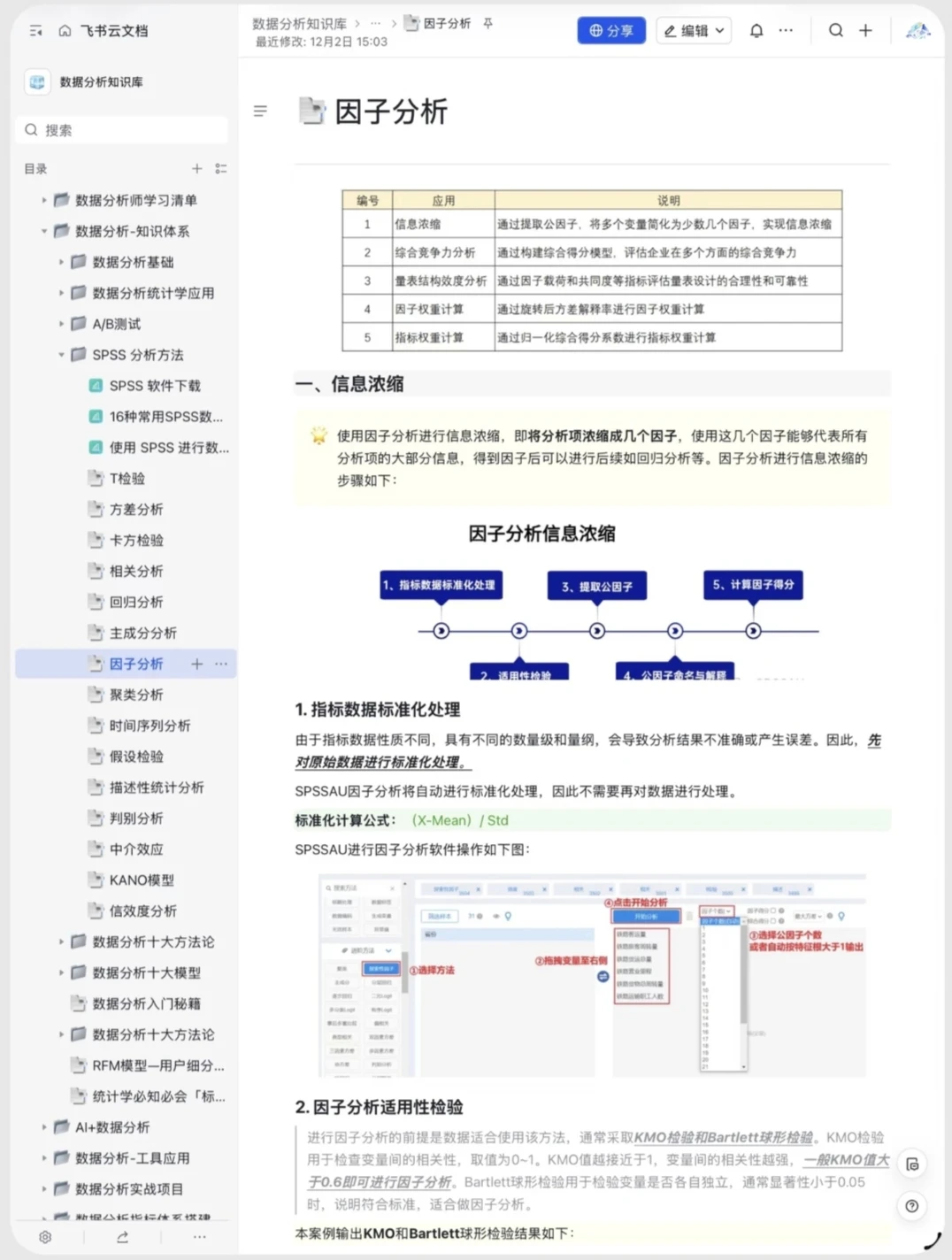Image resolution: width=952 pixels, height=1260 pixels.
Task: Create new content with the plus icon top right
Action: click(x=865, y=30)
